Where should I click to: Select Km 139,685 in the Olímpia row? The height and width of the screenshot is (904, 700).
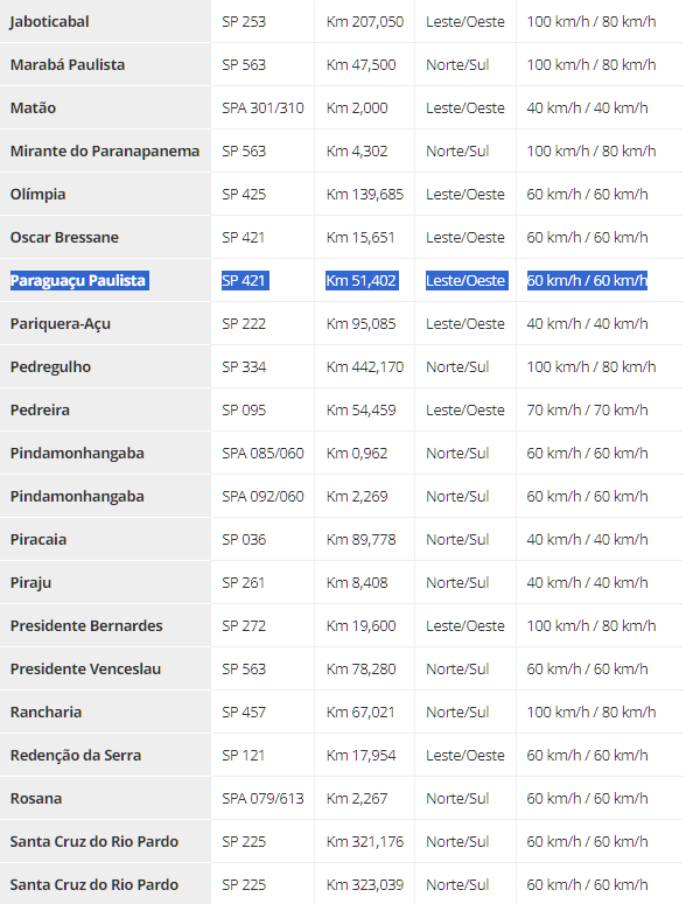pyautogui.click(x=365, y=194)
